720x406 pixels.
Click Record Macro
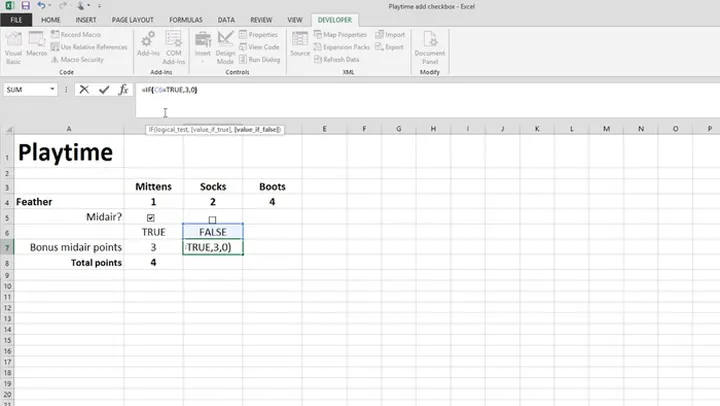tap(76, 34)
